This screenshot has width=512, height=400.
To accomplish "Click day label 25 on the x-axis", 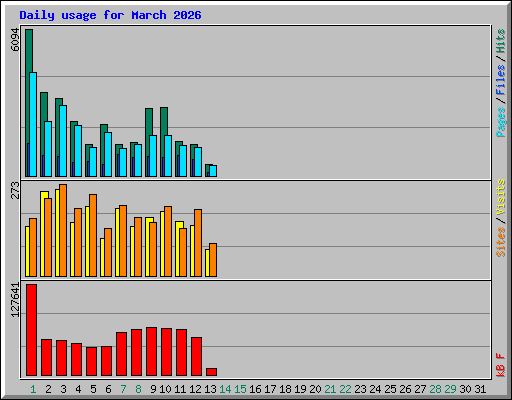I will (390, 389).
